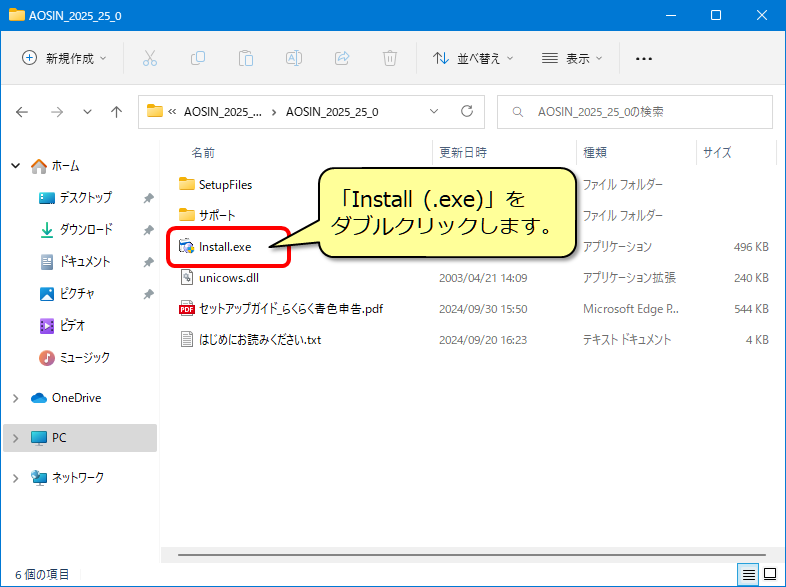
Task: Switch to large thumbnails view icon
Action: click(x=770, y=574)
